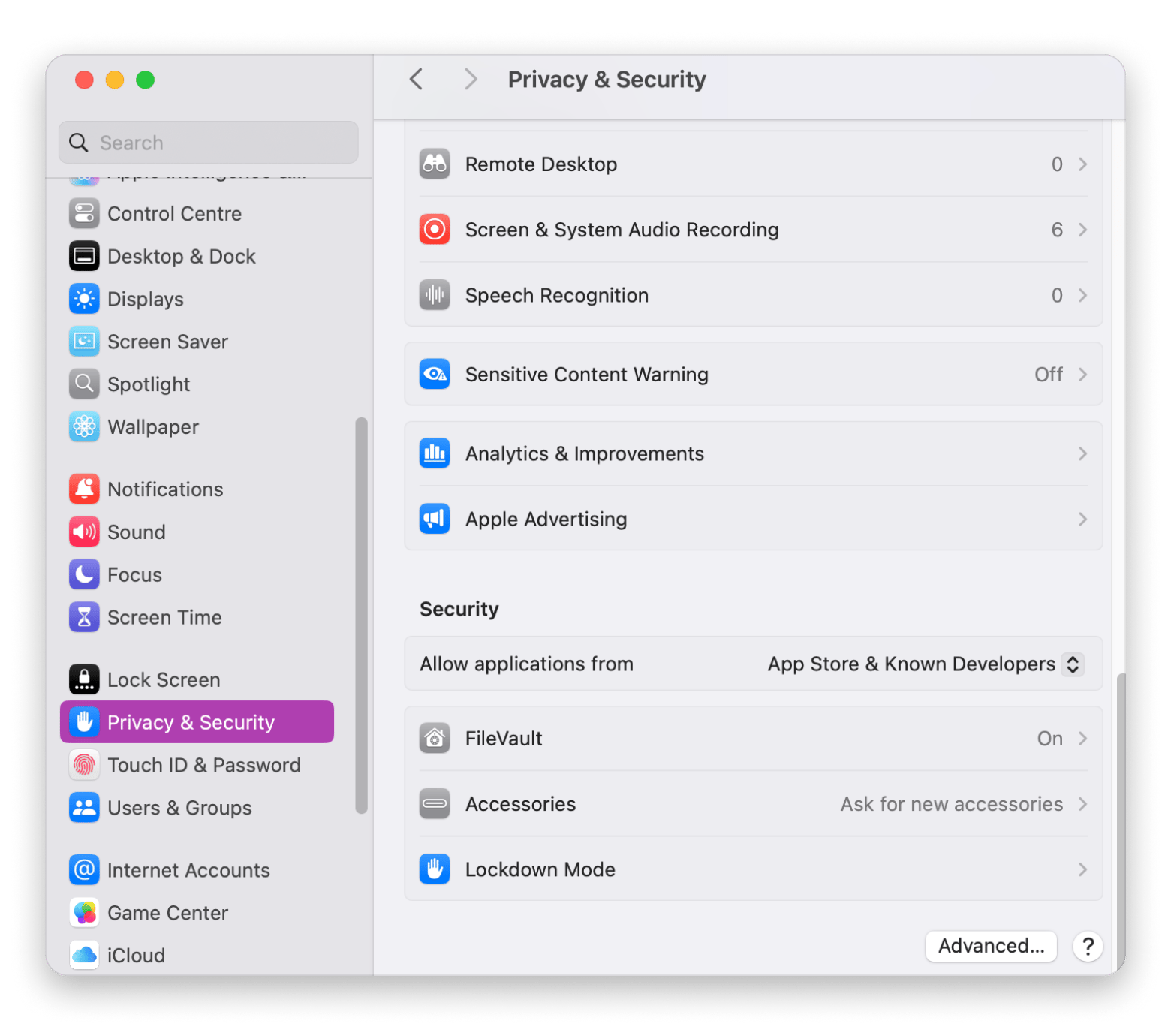Click the help question mark button

tap(1088, 946)
